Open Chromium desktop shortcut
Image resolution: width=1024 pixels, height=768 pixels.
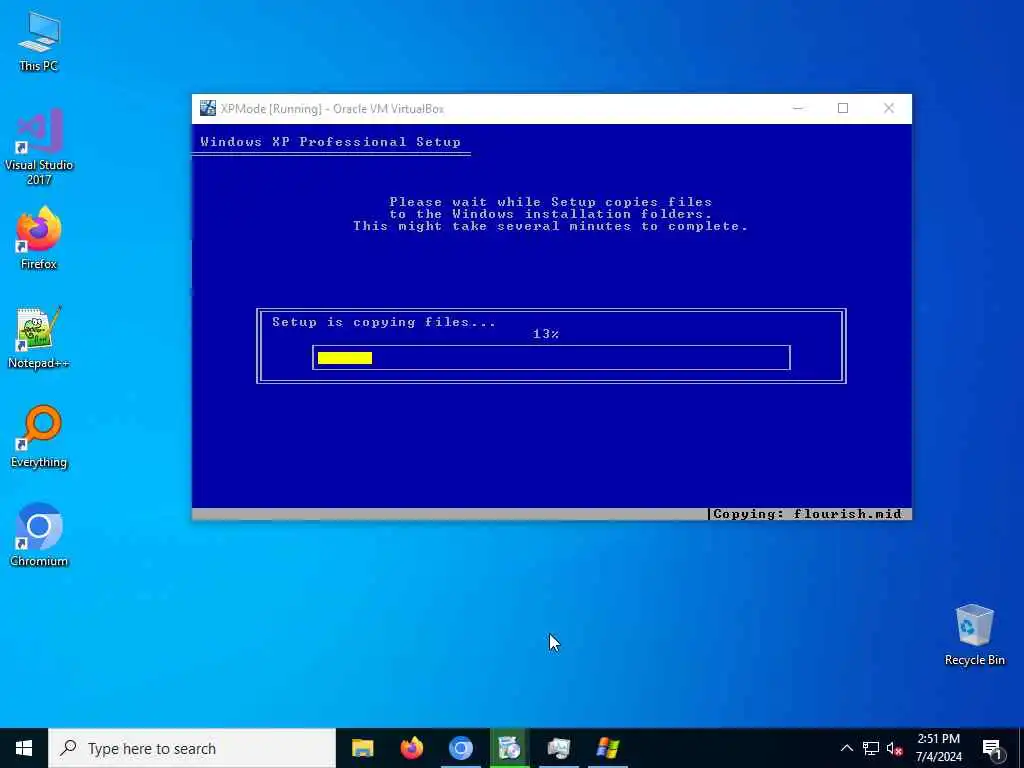(39, 534)
